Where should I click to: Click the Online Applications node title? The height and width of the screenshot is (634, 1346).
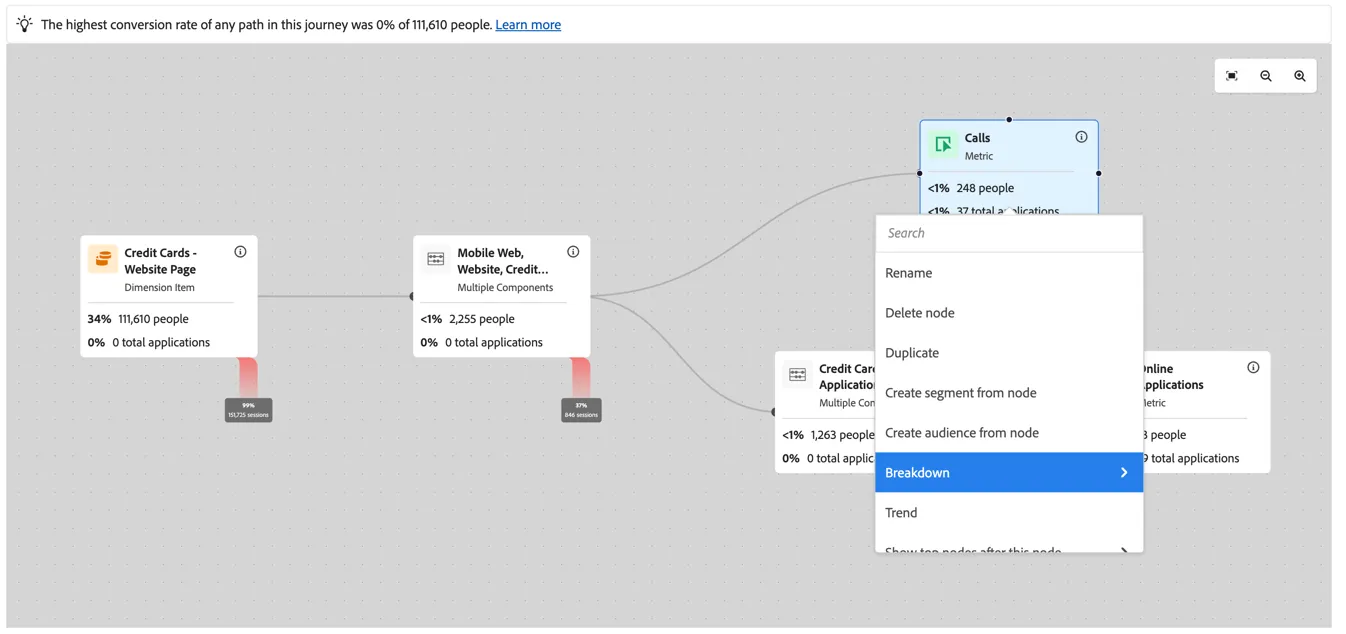1173,377
